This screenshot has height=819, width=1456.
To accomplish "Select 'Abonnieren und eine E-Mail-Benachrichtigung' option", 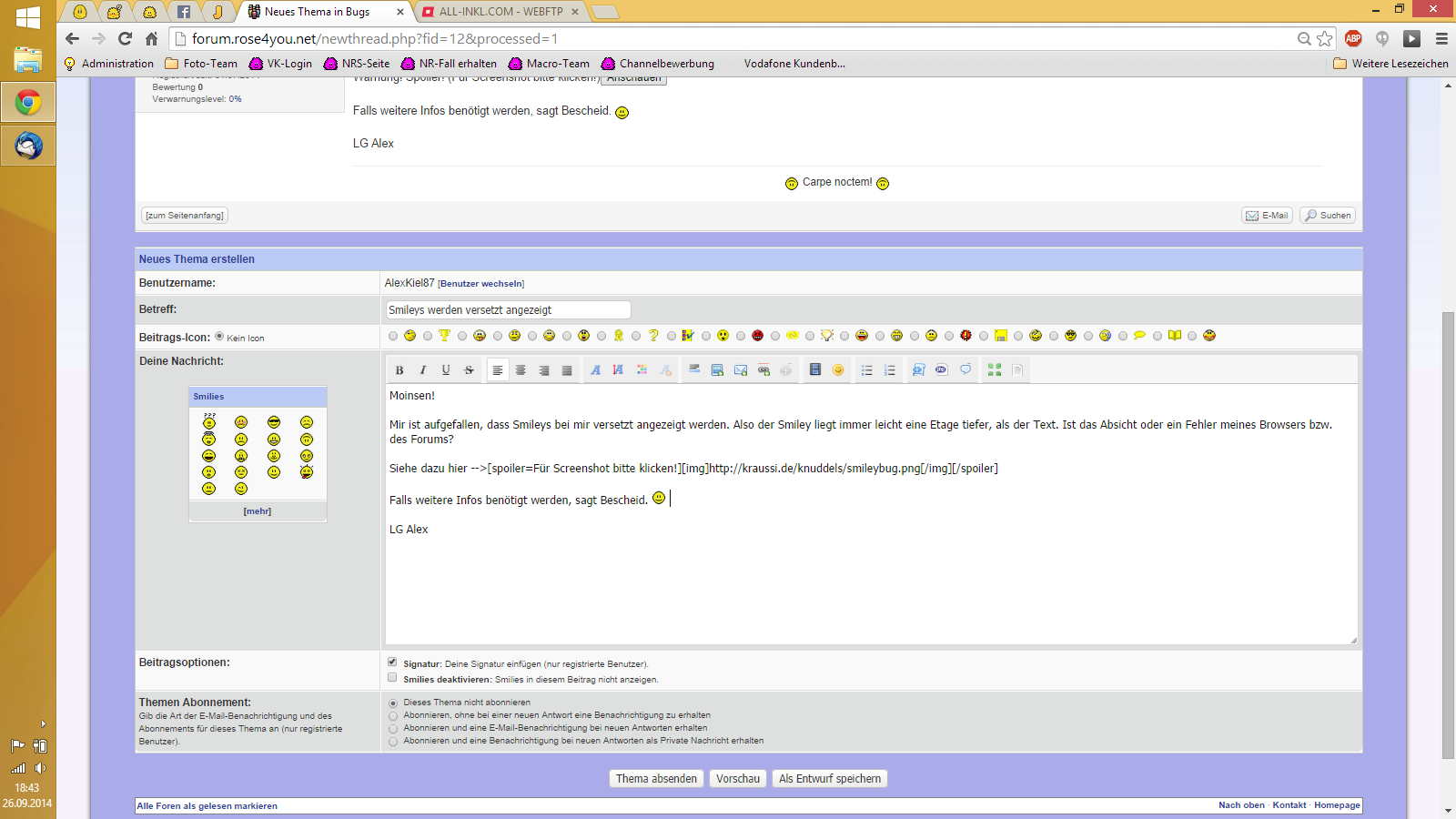I will [x=392, y=728].
